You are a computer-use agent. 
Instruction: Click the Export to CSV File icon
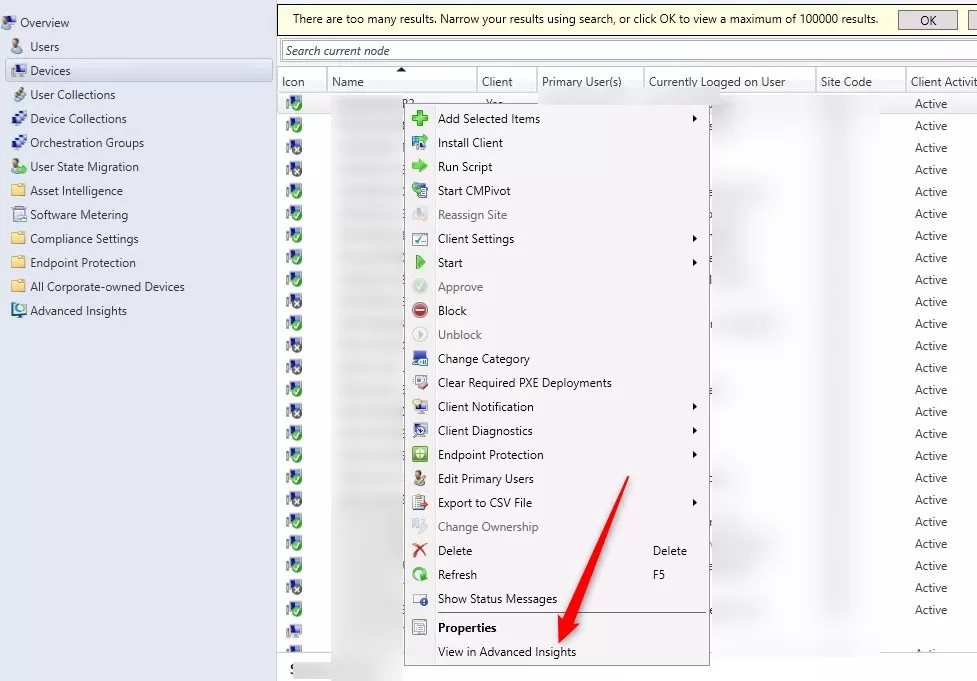coord(420,503)
